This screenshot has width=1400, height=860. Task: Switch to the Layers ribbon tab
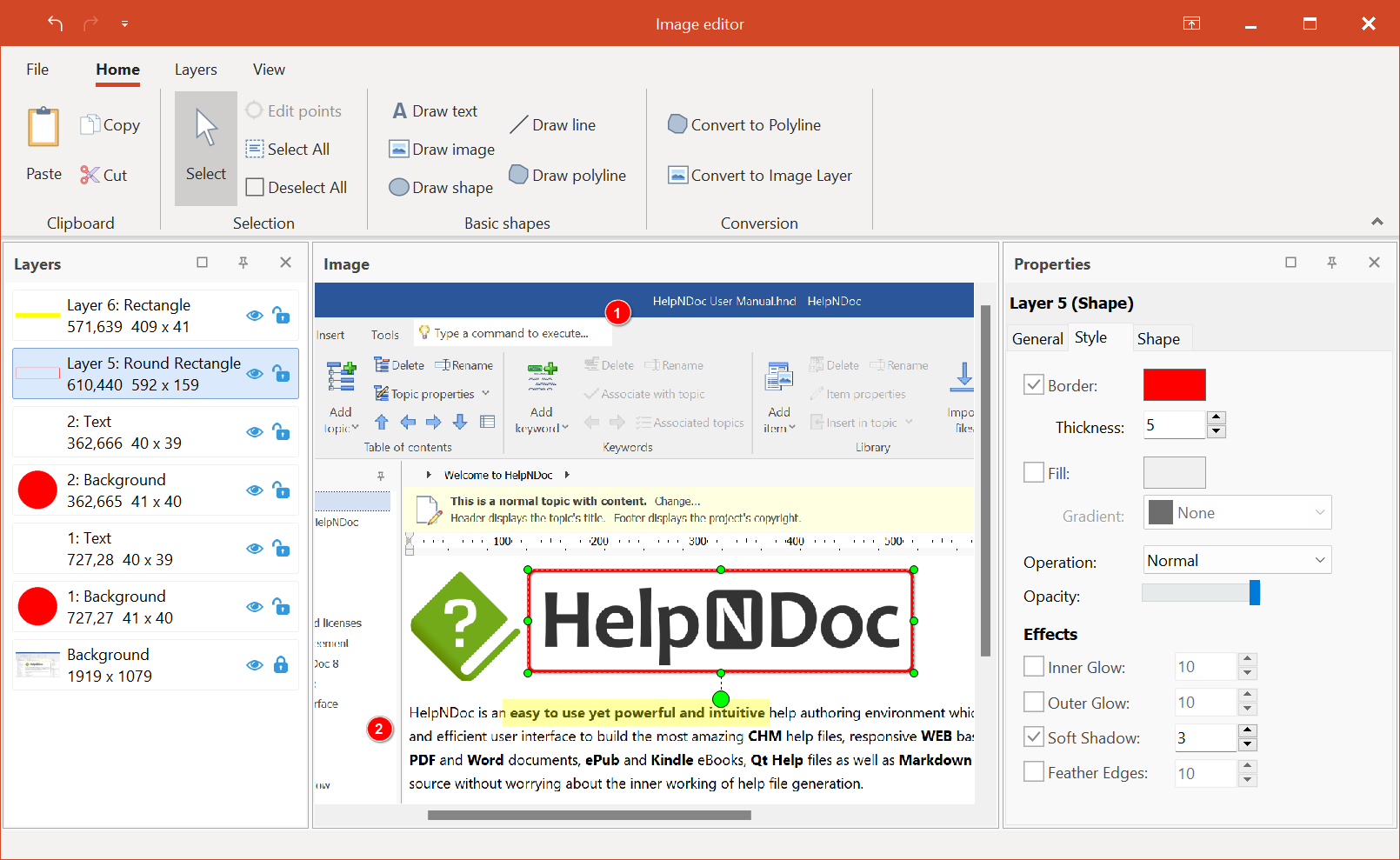pos(196,70)
